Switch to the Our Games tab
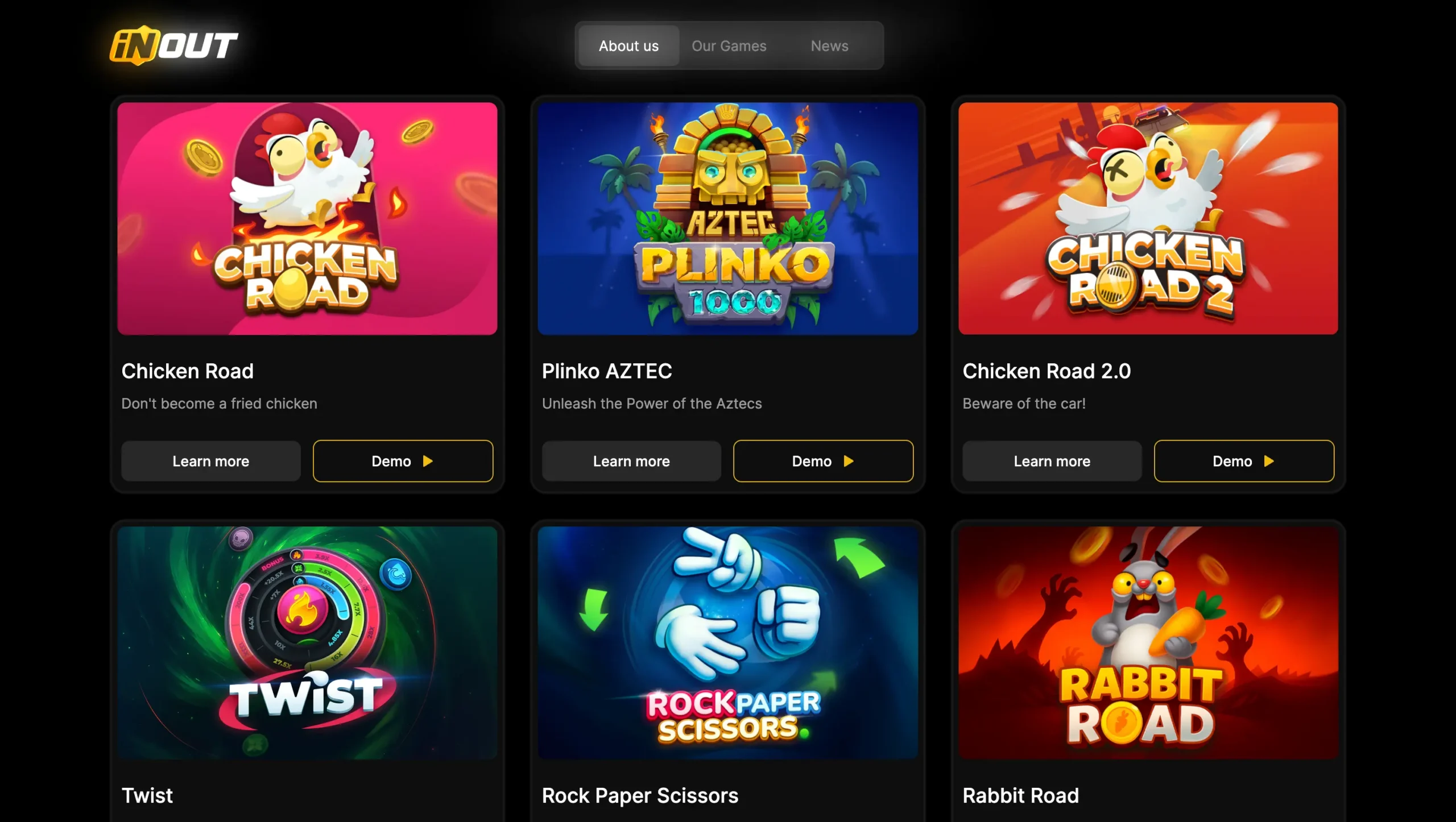This screenshot has height=822, width=1456. 729,45
